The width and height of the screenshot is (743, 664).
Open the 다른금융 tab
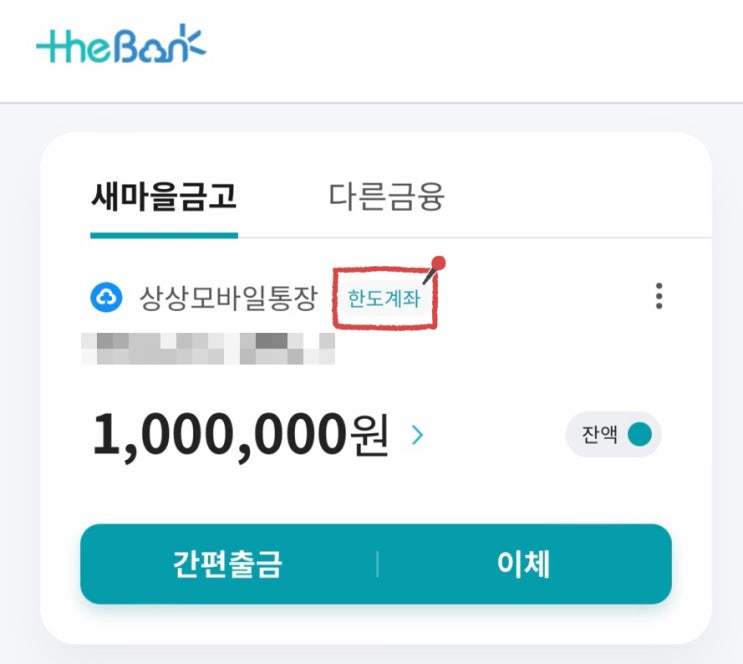pos(386,196)
